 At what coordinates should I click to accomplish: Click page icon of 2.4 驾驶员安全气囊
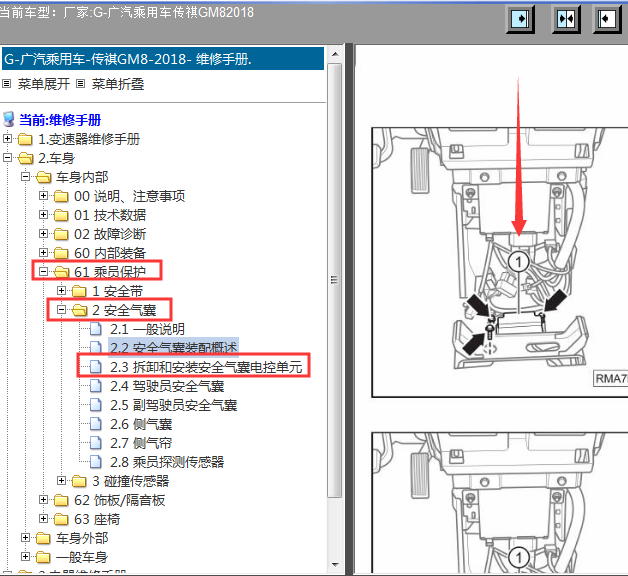(x=96, y=386)
